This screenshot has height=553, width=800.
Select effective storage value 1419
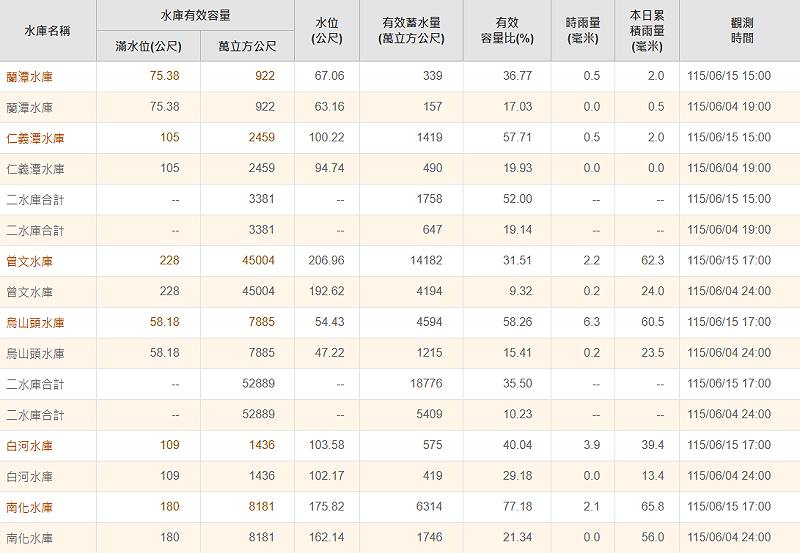(430, 137)
